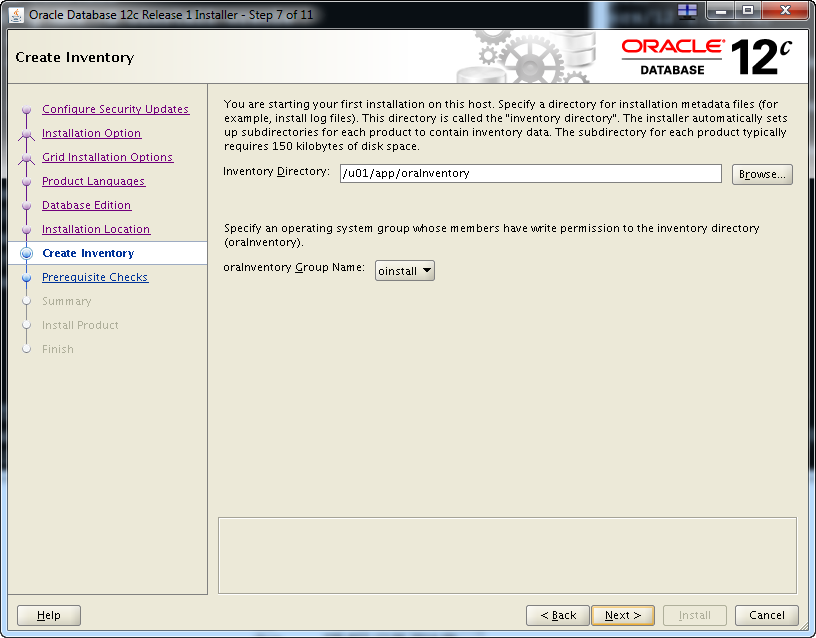816x638 pixels.
Task: Click the Back button
Action: pyautogui.click(x=557, y=615)
